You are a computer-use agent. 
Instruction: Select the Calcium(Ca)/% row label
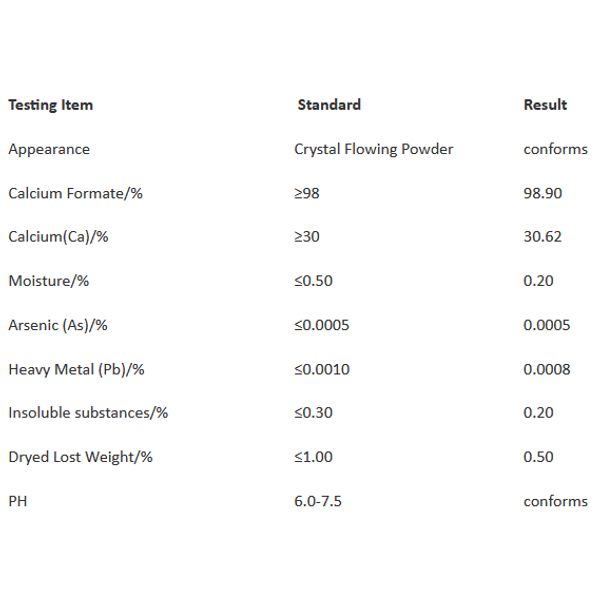click(58, 237)
